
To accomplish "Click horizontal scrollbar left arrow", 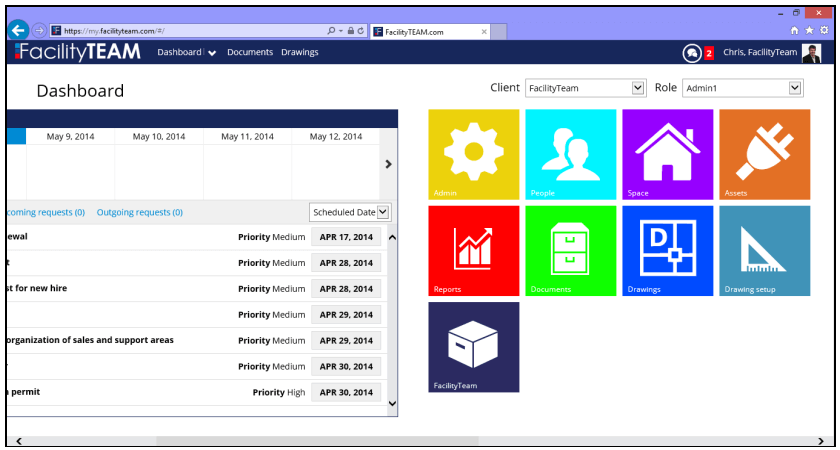I will pyautogui.click(x=19, y=440).
